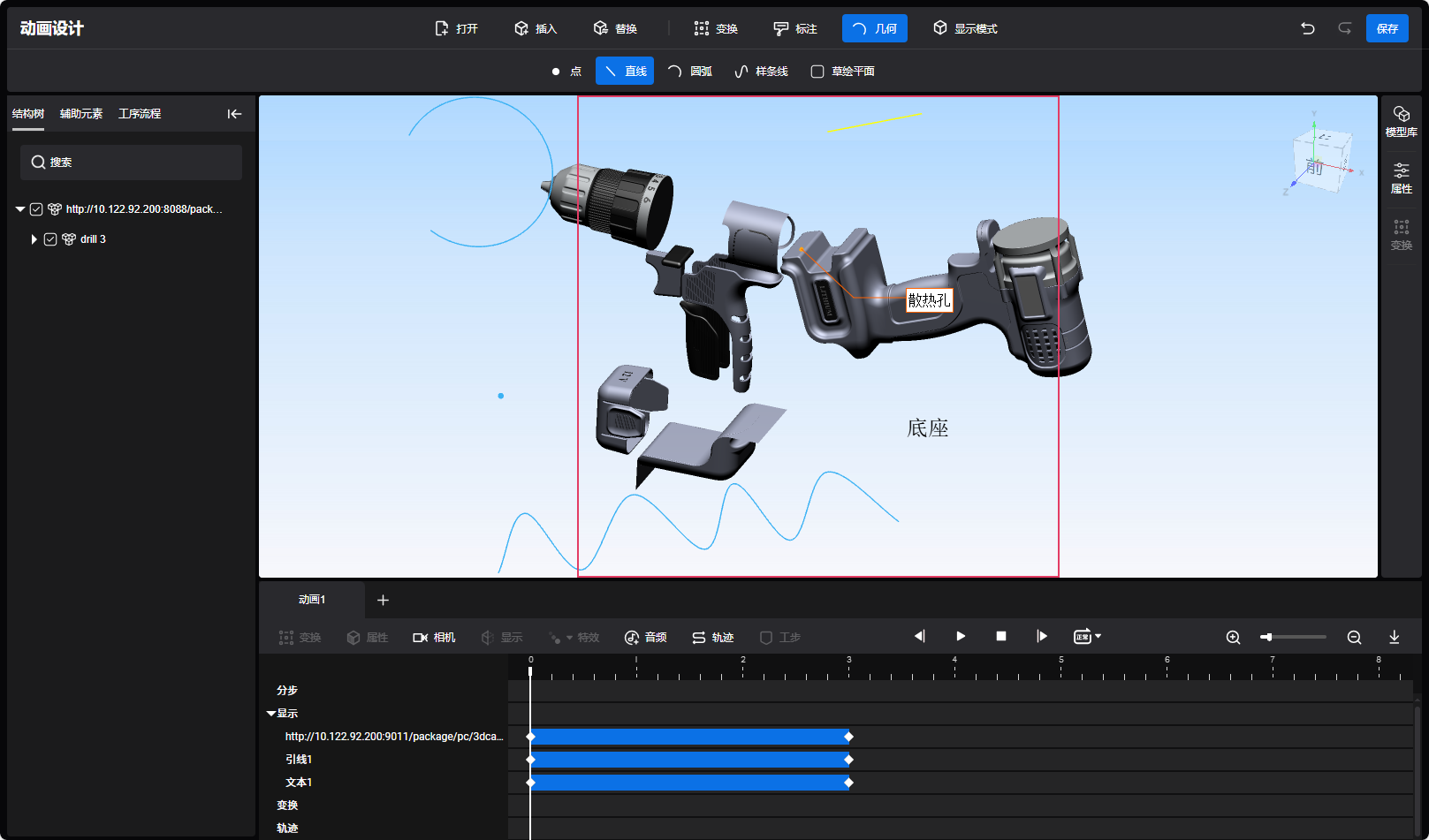Viewport: 1429px width, 840px height.
Task: Enable the 草绘平面 sketch plane checkbox
Action: [817, 72]
